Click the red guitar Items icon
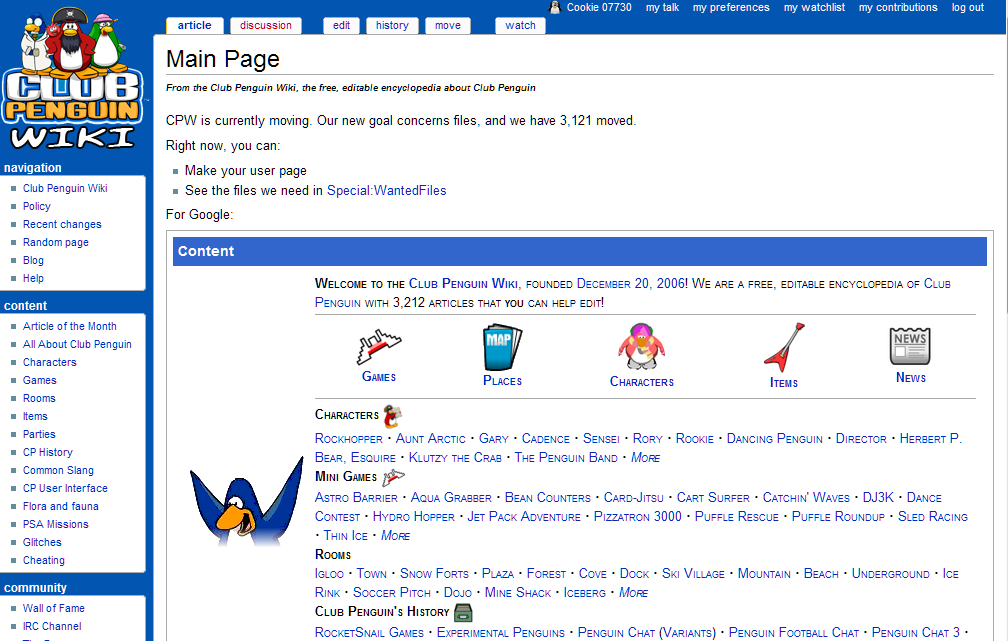The width and height of the screenshot is (1008, 641). point(784,347)
